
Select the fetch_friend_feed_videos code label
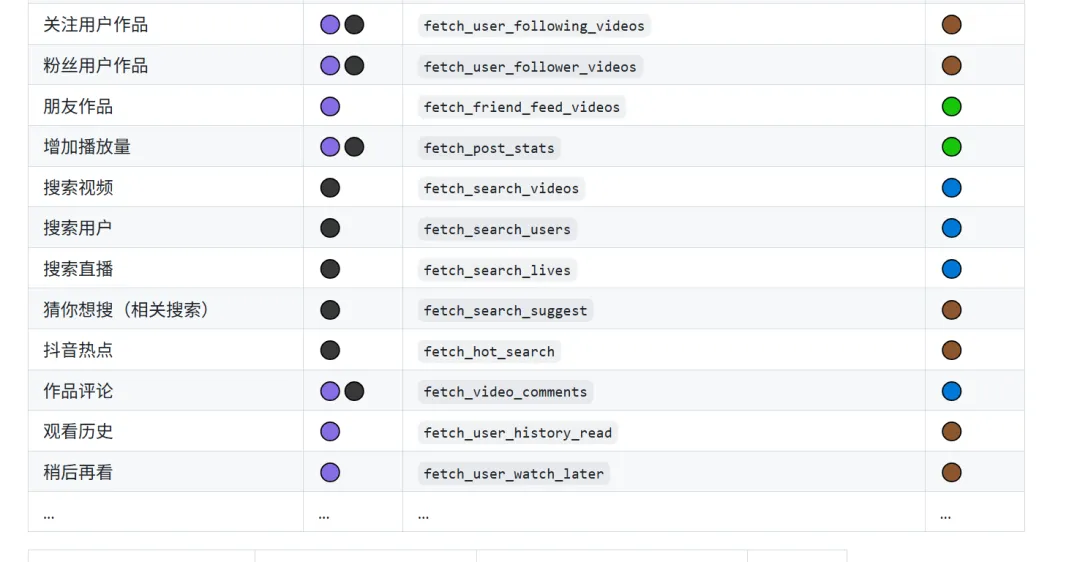pos(521,107)
